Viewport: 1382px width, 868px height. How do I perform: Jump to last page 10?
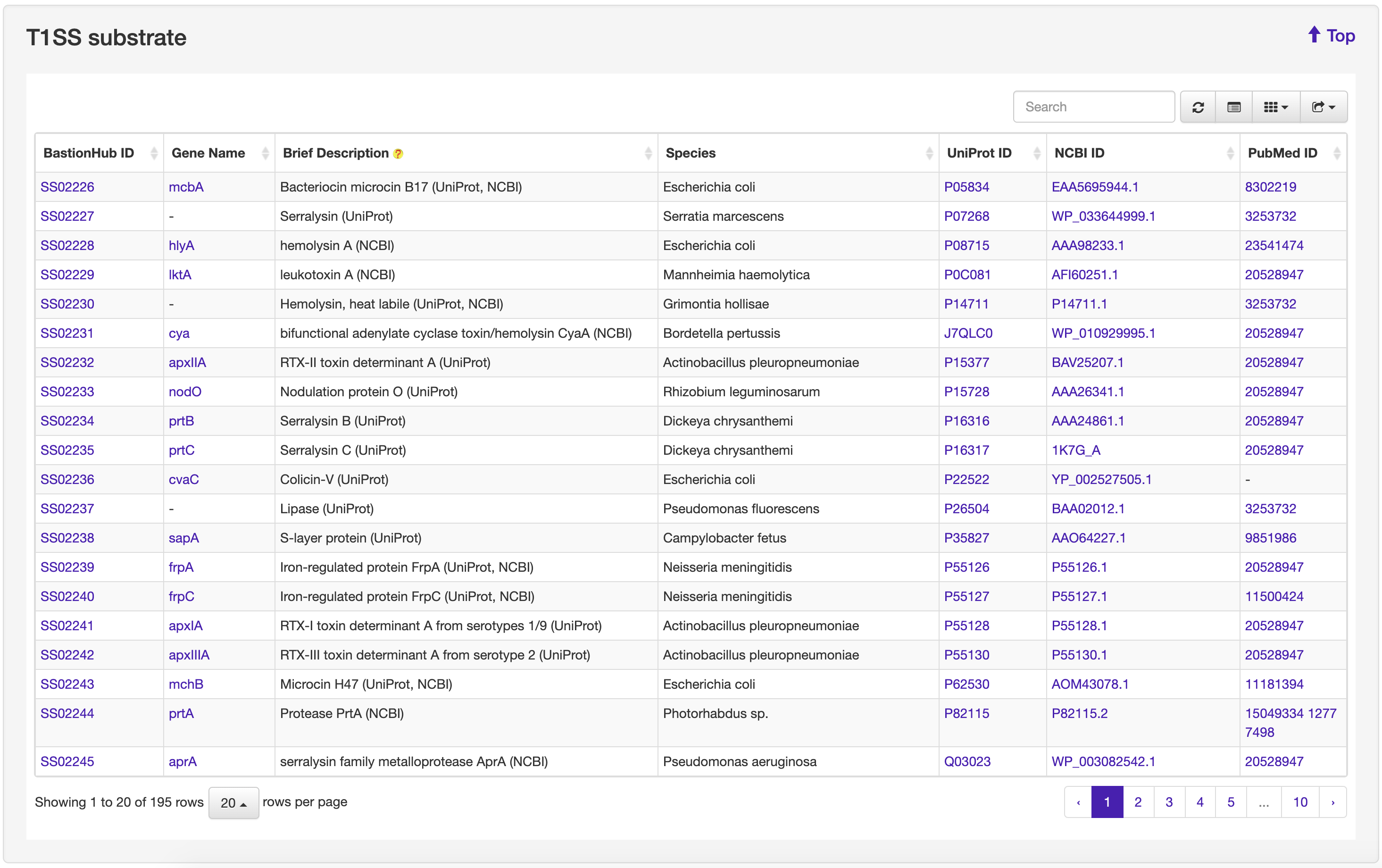click(x=1299, y=802)
